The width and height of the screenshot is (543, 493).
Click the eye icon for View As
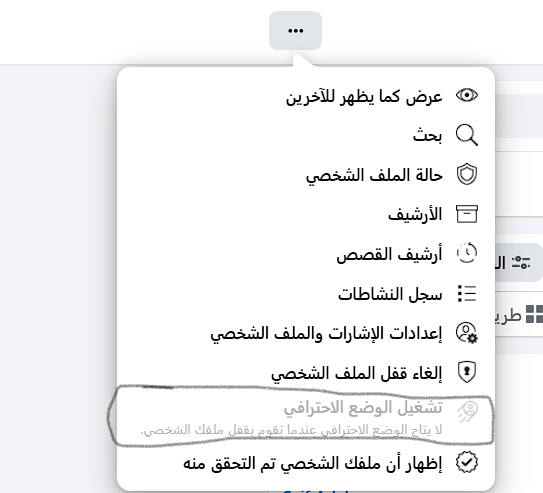pyautogui.click(x=467, y=95)
